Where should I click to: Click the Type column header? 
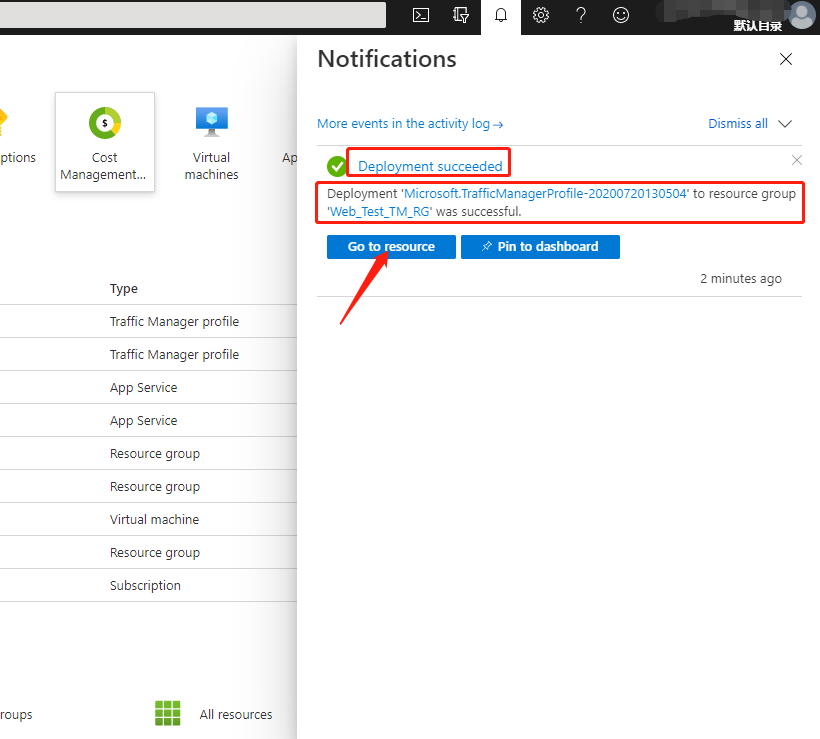[124, 289]
